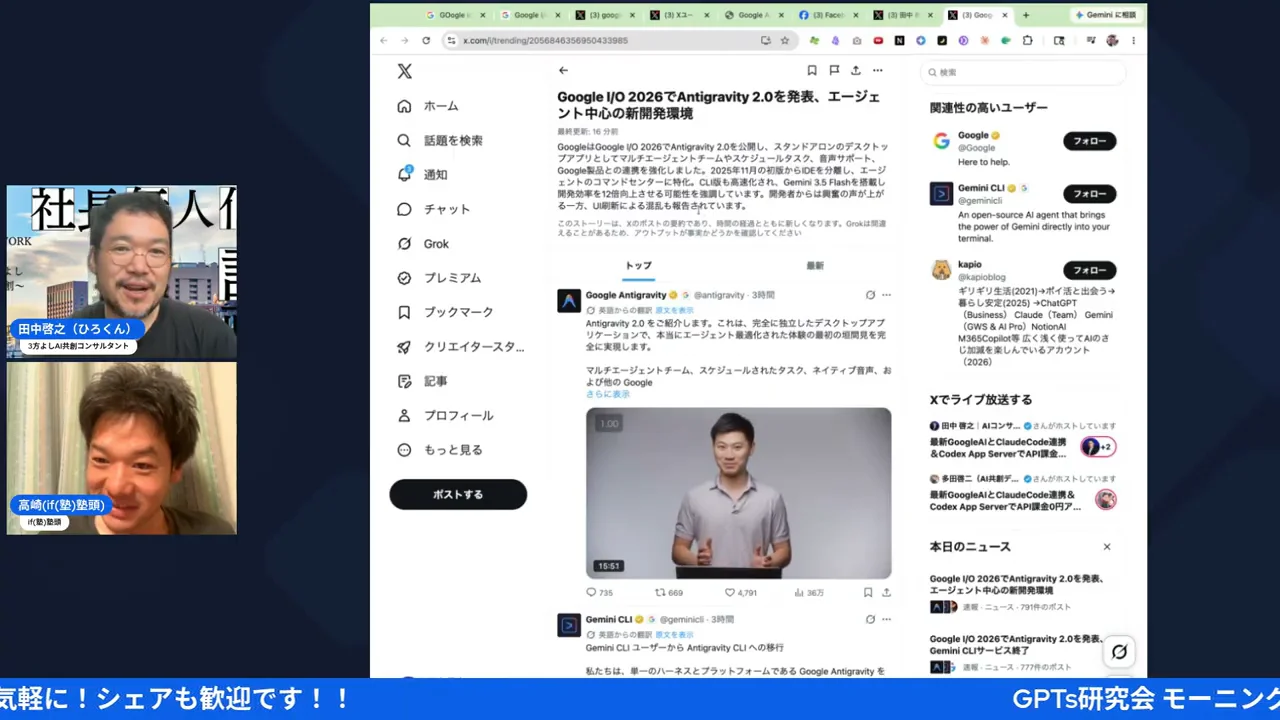Click the browser back button
This screenshot has height=720, width=1280.
[384, 40]
